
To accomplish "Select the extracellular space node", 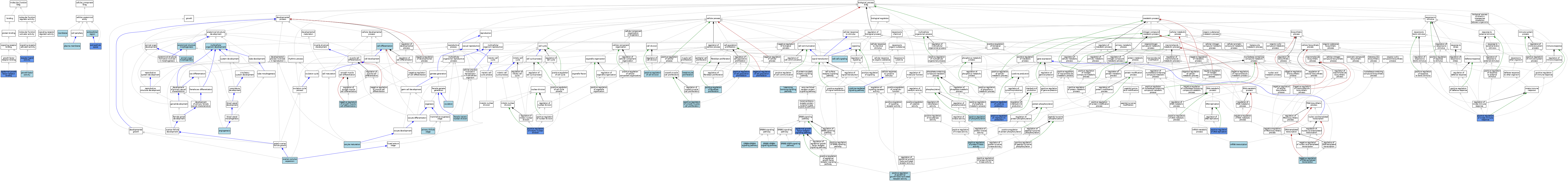I will click(96, 46).
